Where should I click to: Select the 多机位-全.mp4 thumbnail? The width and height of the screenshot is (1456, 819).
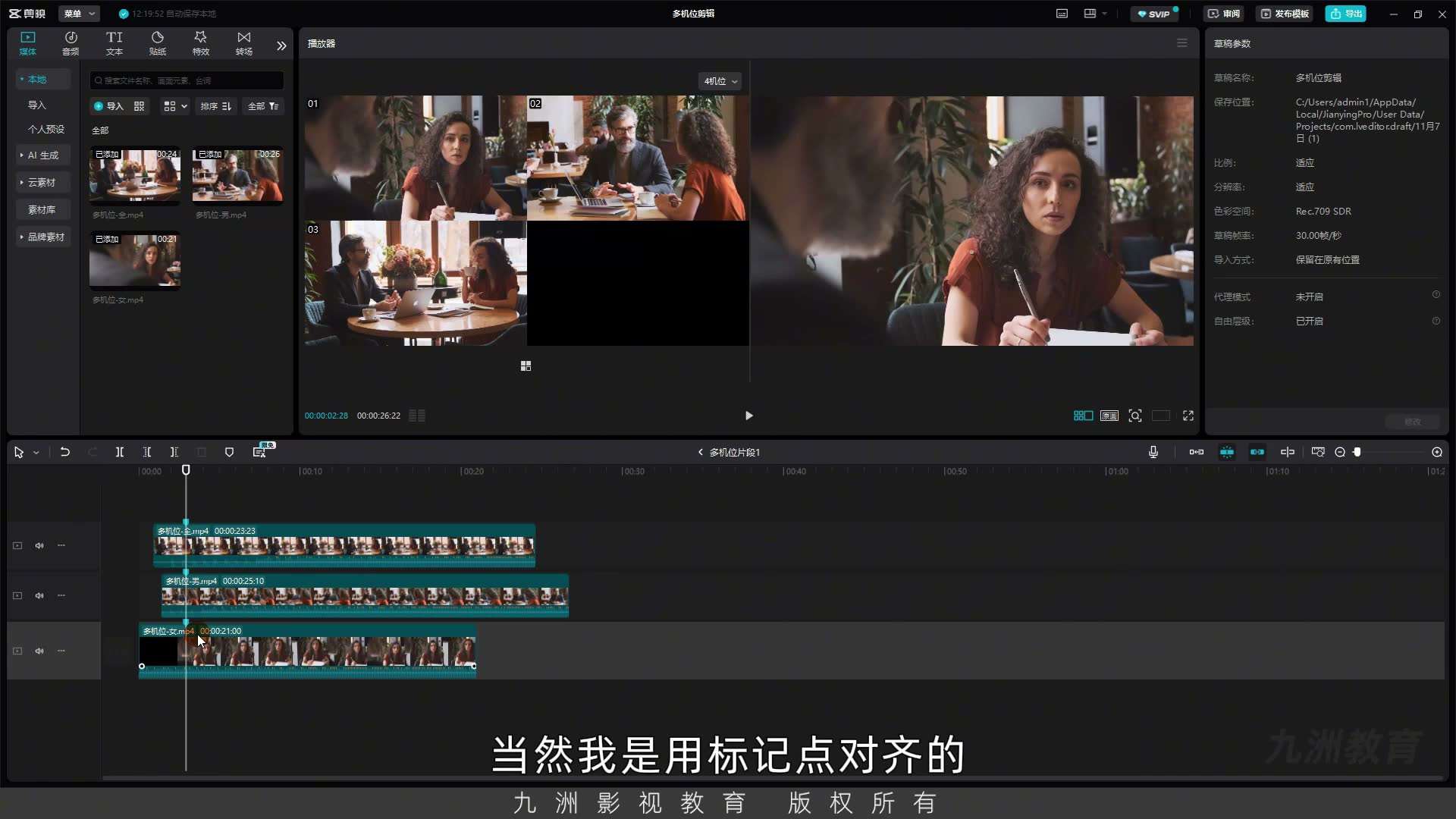tap(135, 175)
